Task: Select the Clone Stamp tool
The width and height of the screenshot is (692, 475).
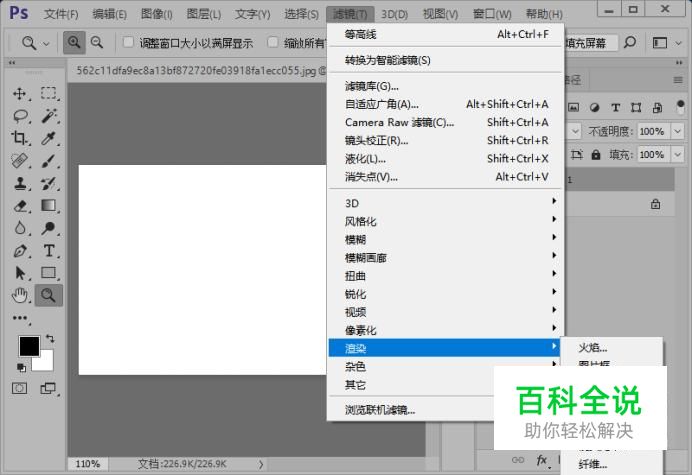Action: 20,183
